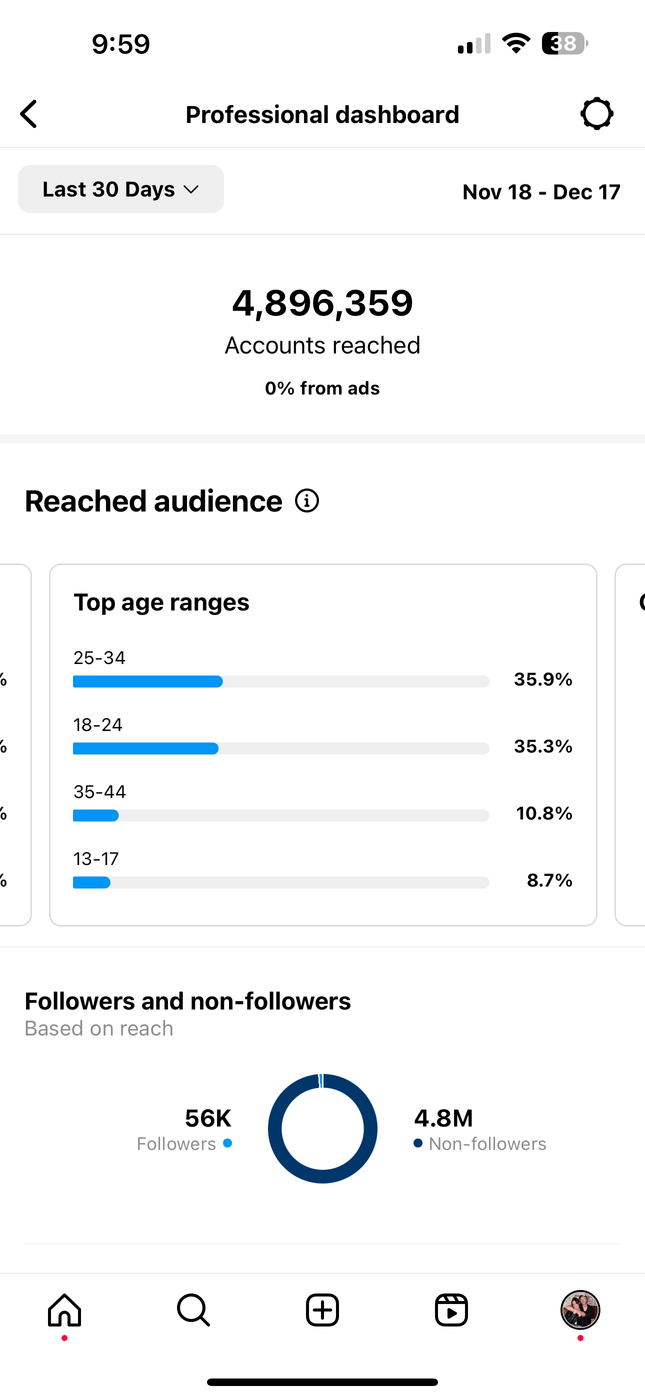
Task: Open the Reels icon
Action: [451, 1309]
